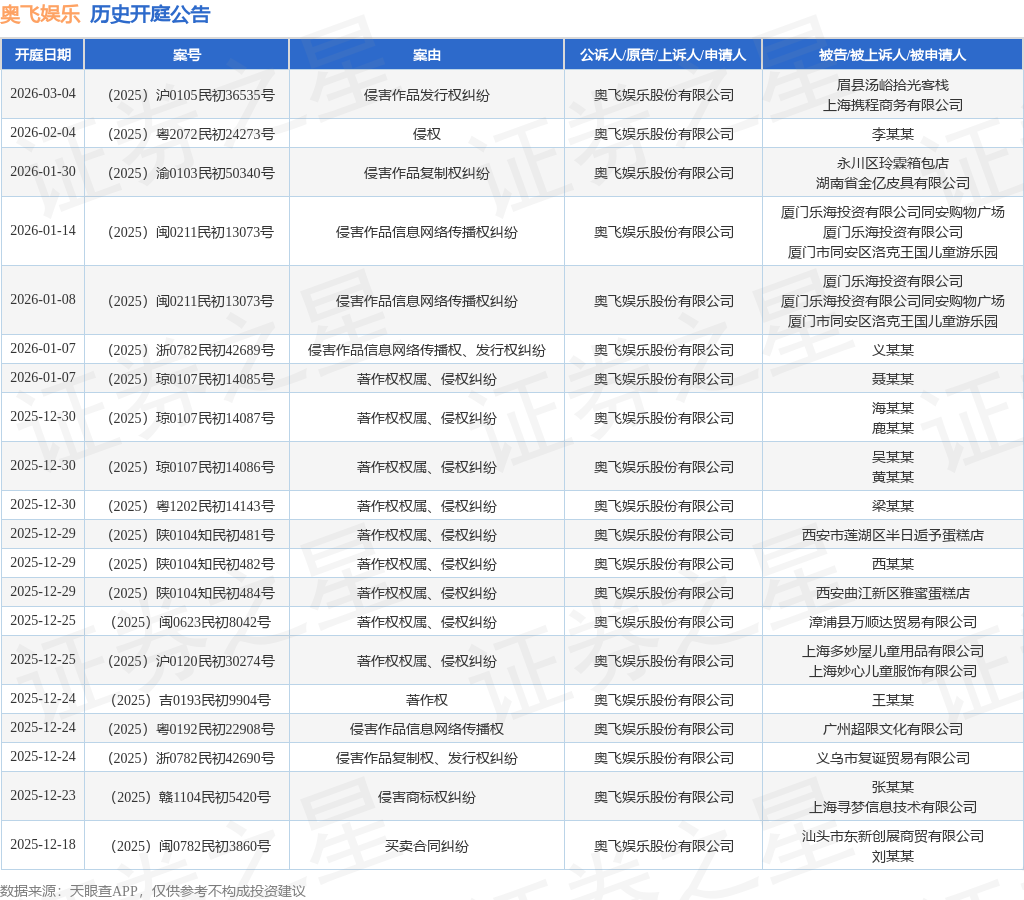This screenshot has width=1024, height=900.
Task: Select case number (2025)粤0192民初22908号
Action: pos(191,730)
